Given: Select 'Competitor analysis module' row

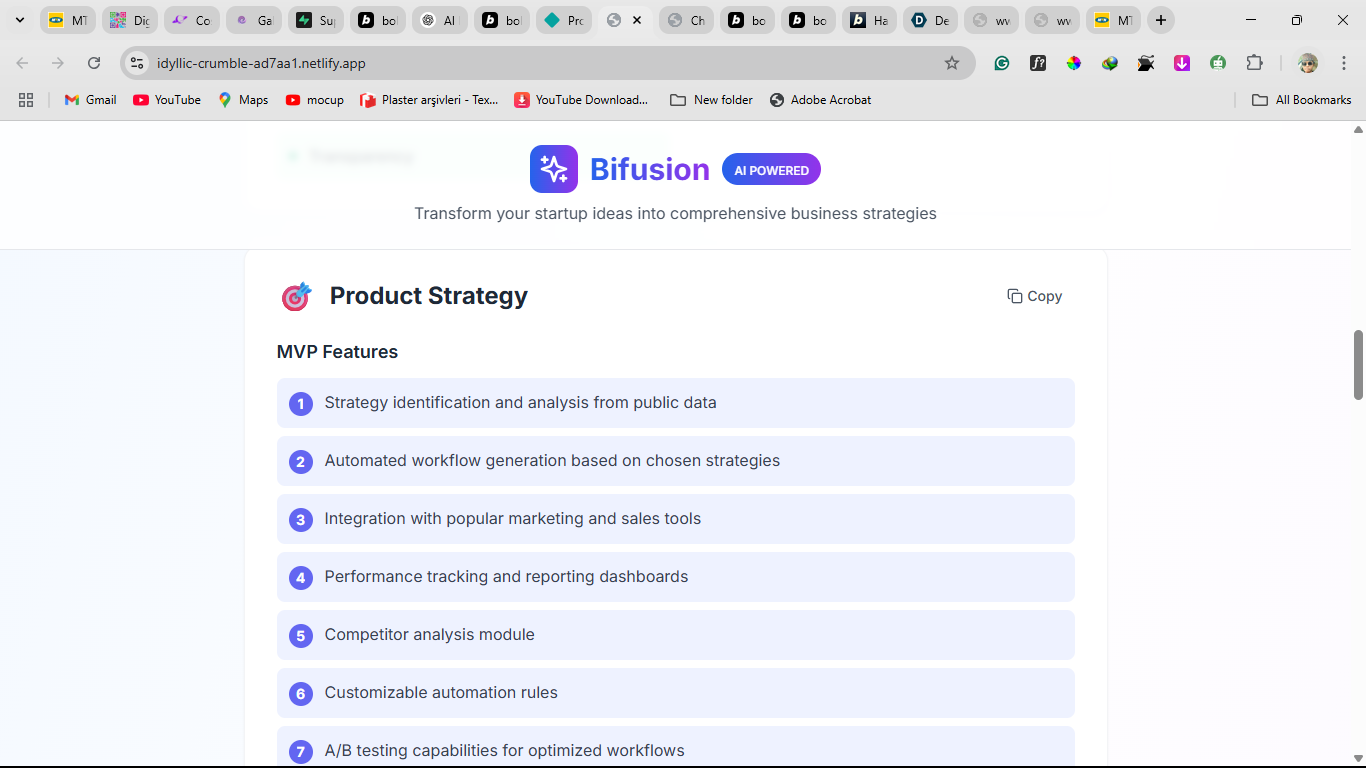Looking at the screenshot, I should click(x=676, y=635).
